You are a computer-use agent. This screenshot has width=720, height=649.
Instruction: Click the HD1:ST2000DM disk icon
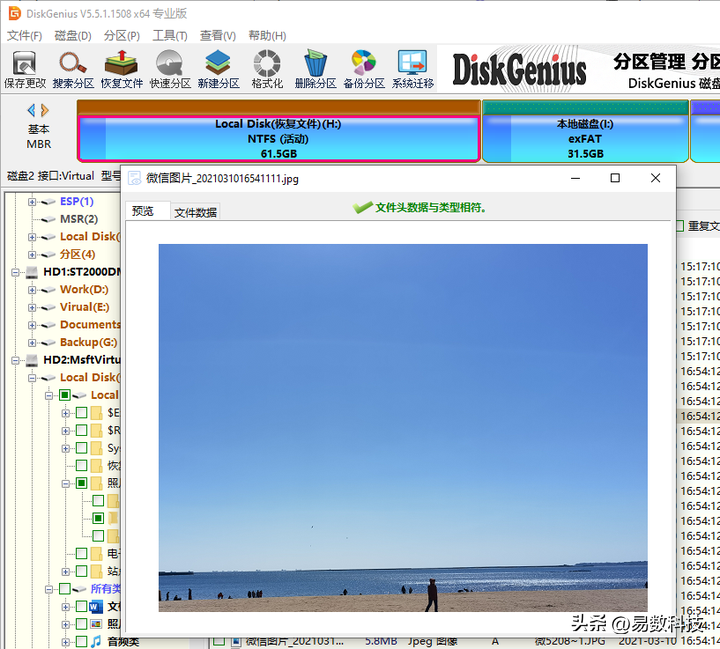coord(32,272)
